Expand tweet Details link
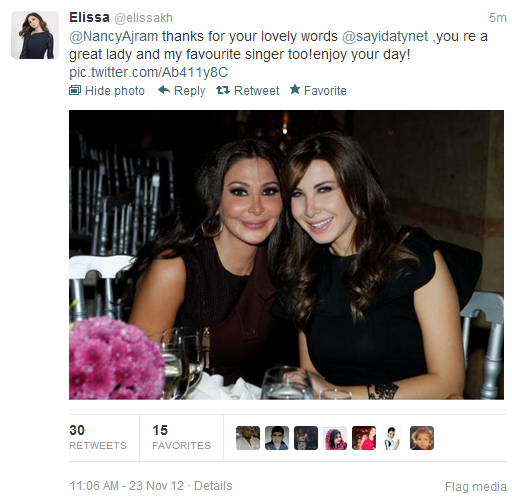This screenshot has width=512, height=502. pyautogui.click(x=213, y=486)
